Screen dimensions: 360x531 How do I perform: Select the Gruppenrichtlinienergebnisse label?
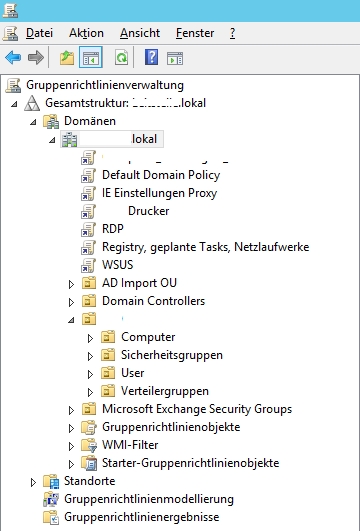142,517
